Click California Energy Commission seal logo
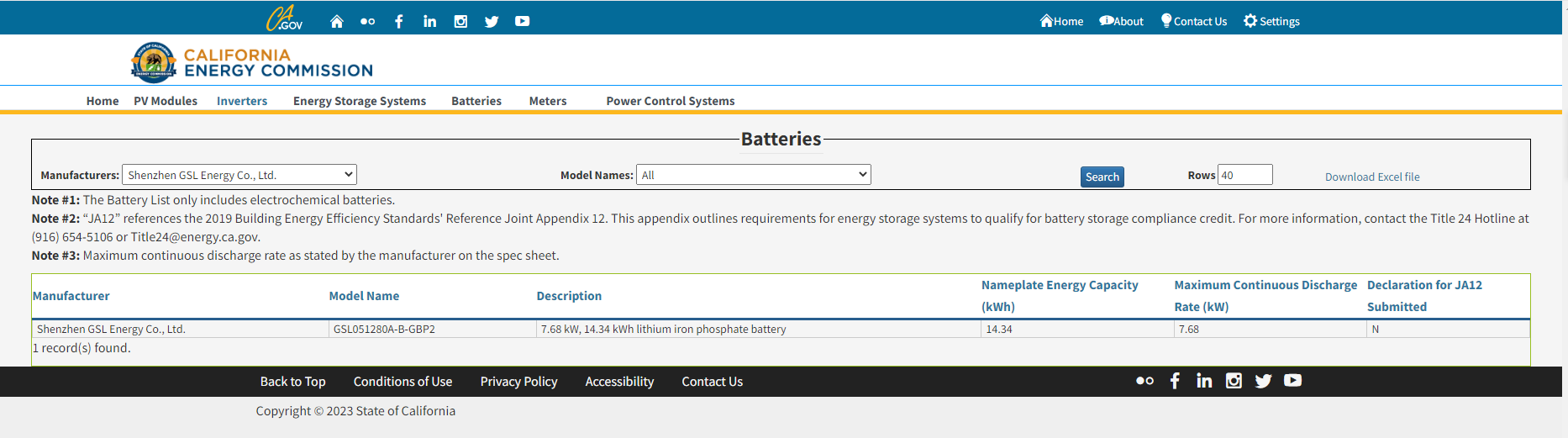Screen dimensions: 1568x438 153,63
